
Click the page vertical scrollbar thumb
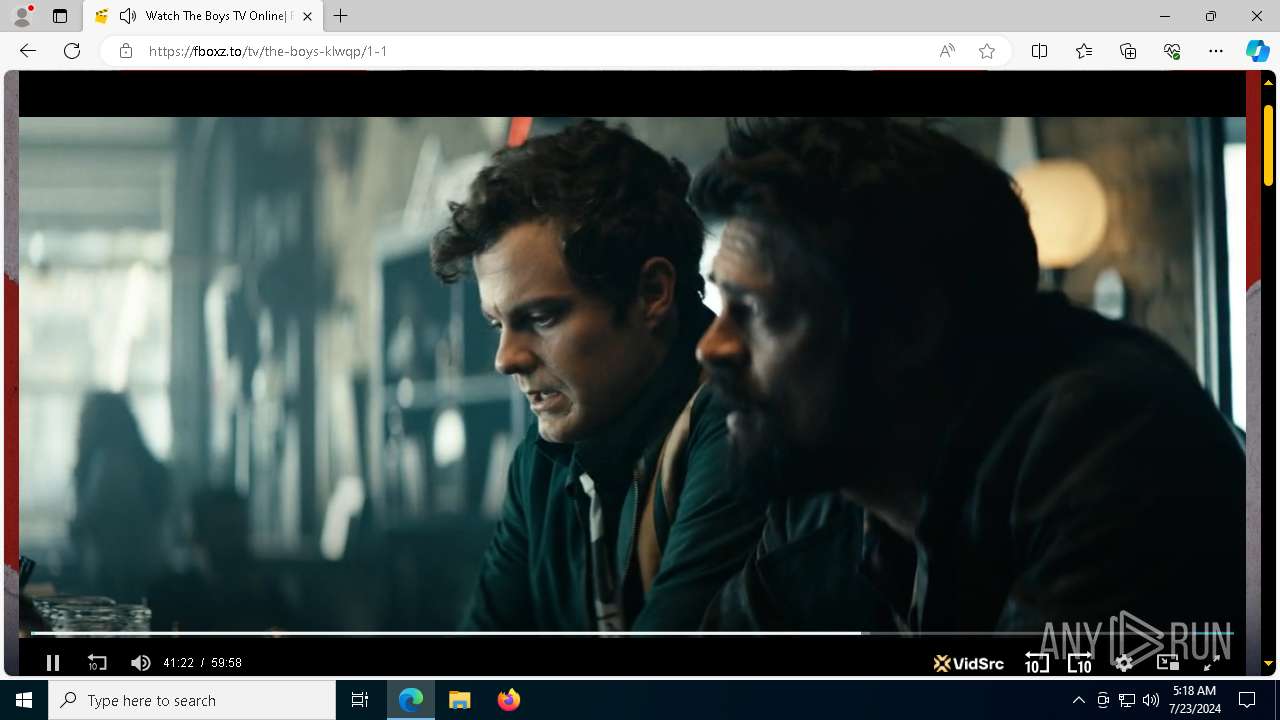(1268, 145)
